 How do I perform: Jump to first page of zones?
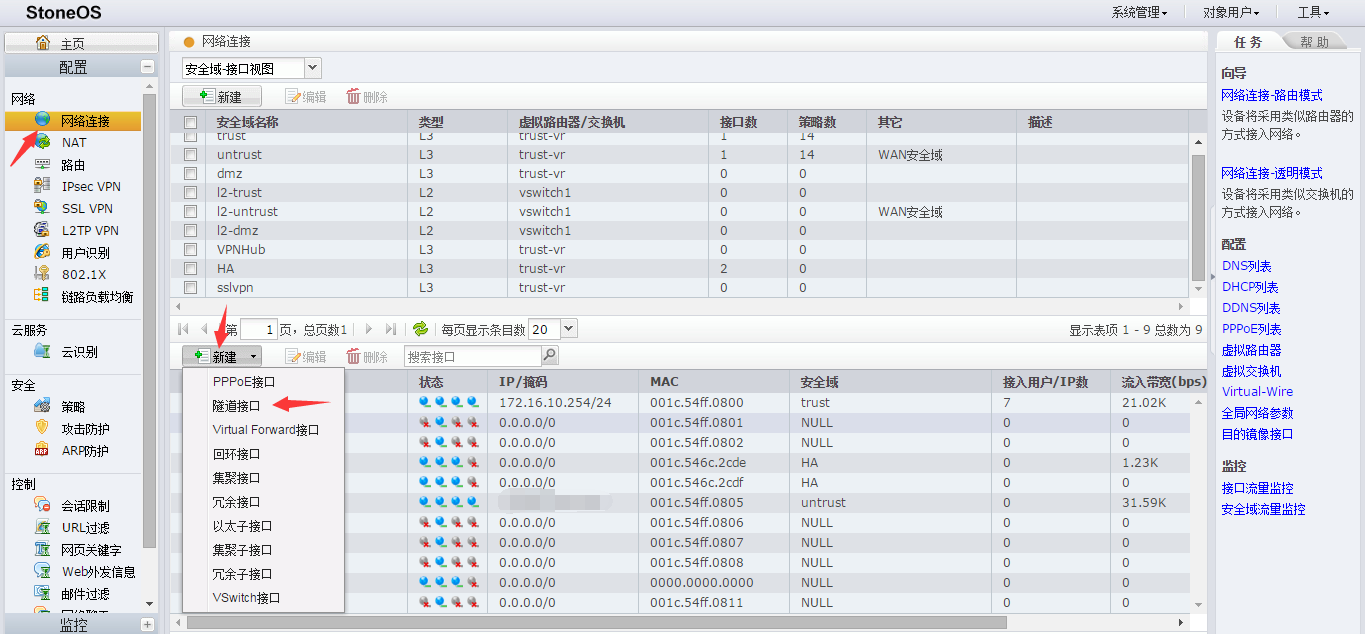click(183, 329)
